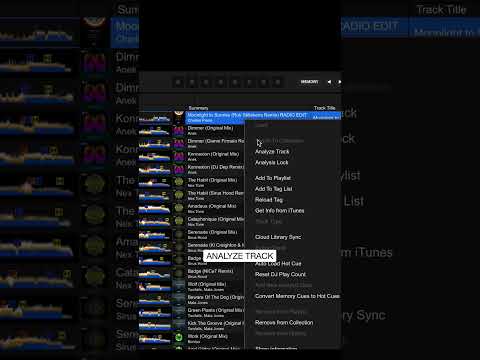Expand the Cloud Library Sync submenu
The height and width of the screenshot is (360, 480).
pos(278,237)
